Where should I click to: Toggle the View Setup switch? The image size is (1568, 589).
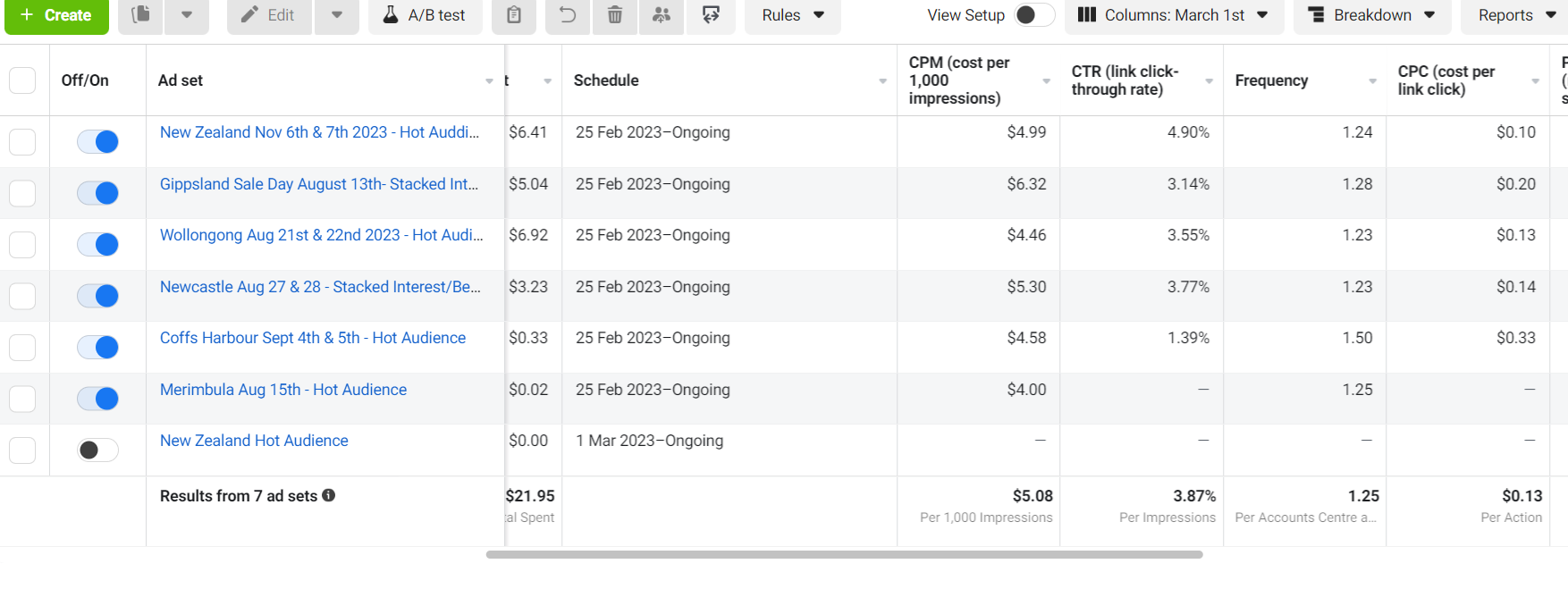pyautogui.click(x=1034, y=15)
